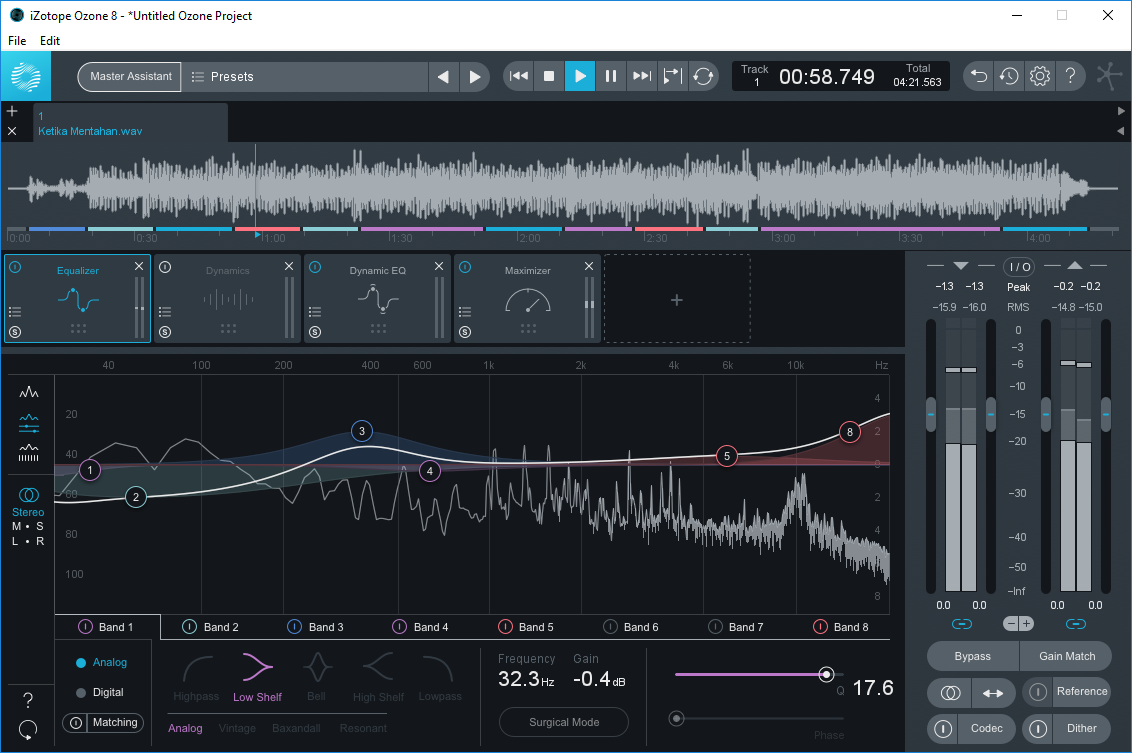Open the settings gear
Screen dimensions: 1132x753
pos(1040,76)
